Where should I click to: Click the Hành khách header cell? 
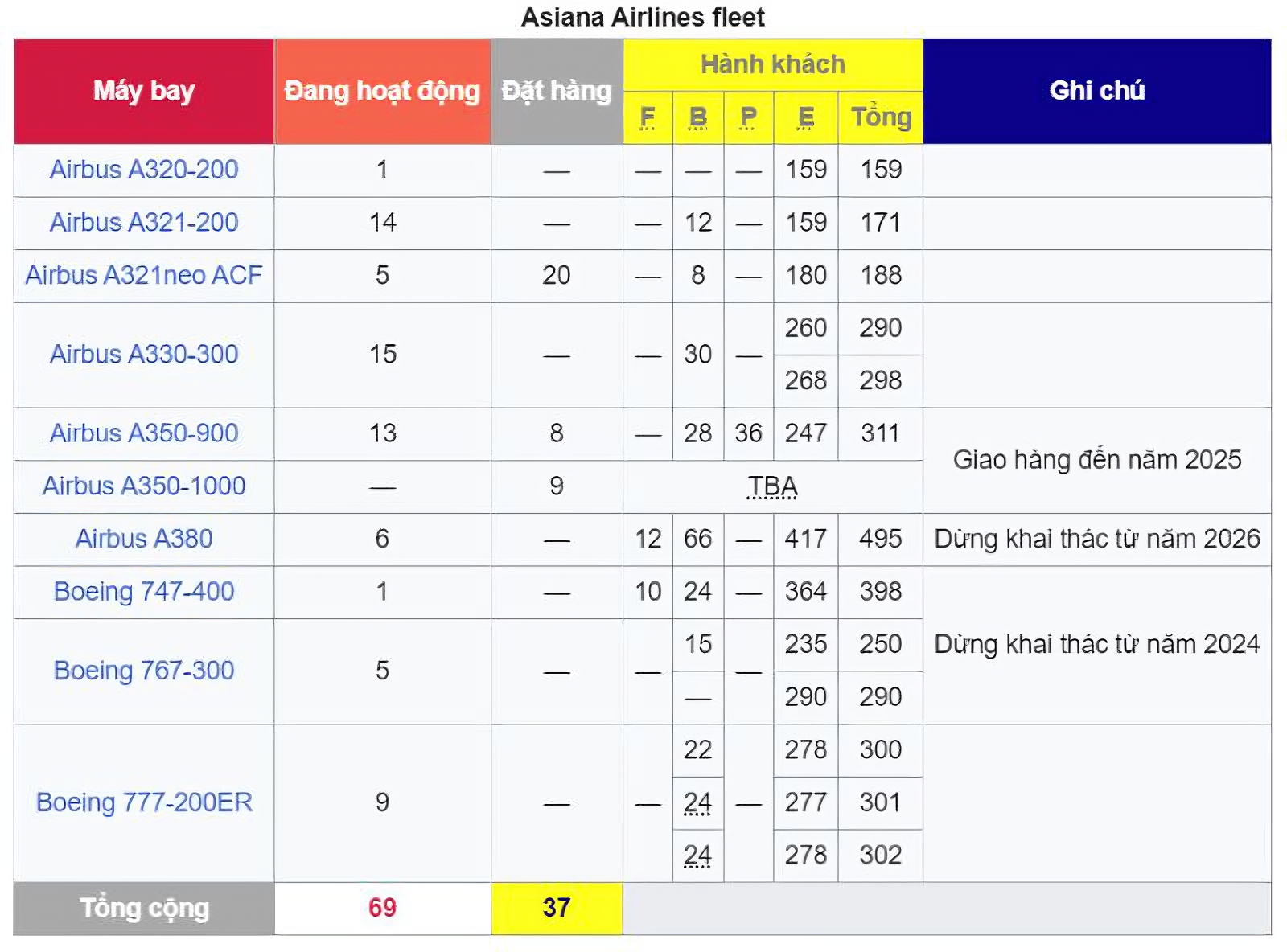pyautogui.click(x=772, y=64)
